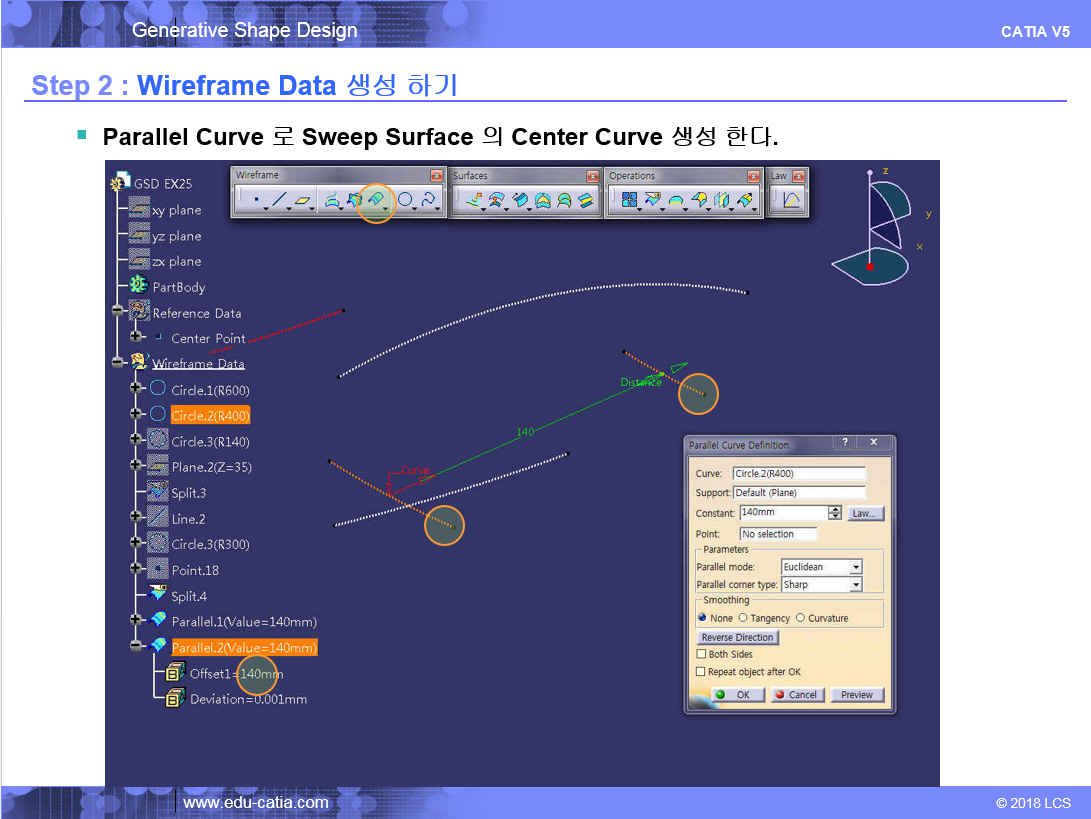
Task: Check Repeat object after OK
Action: coord(701,672)
